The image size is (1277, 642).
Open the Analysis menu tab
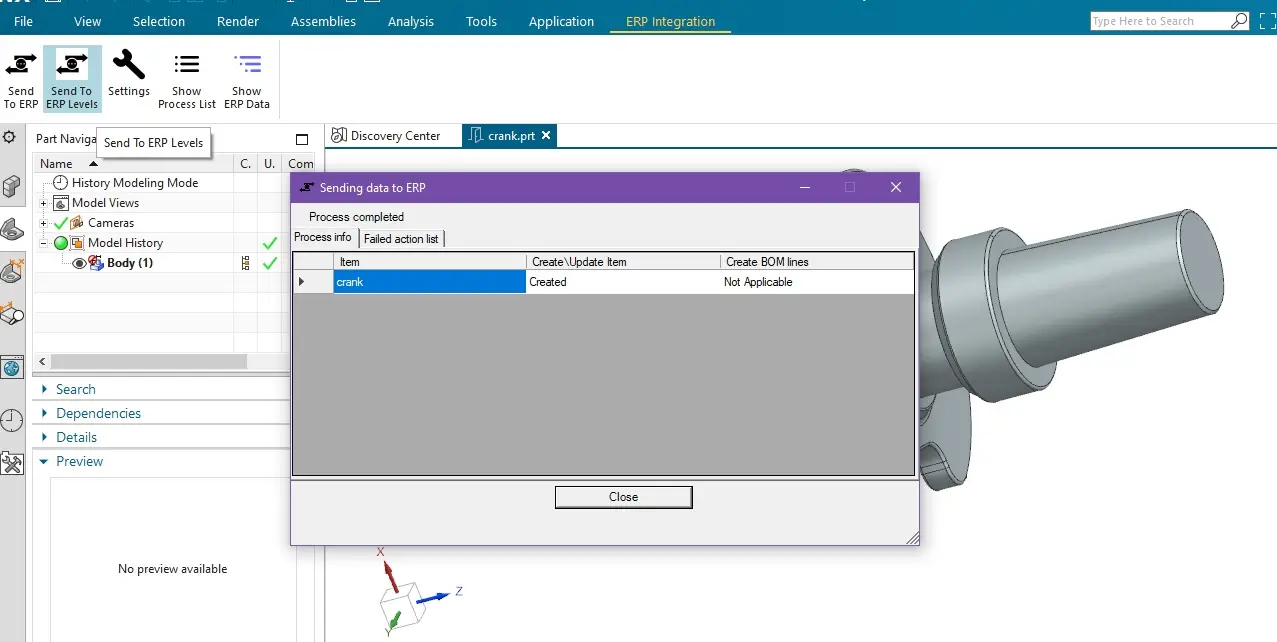tap(411, 21)
